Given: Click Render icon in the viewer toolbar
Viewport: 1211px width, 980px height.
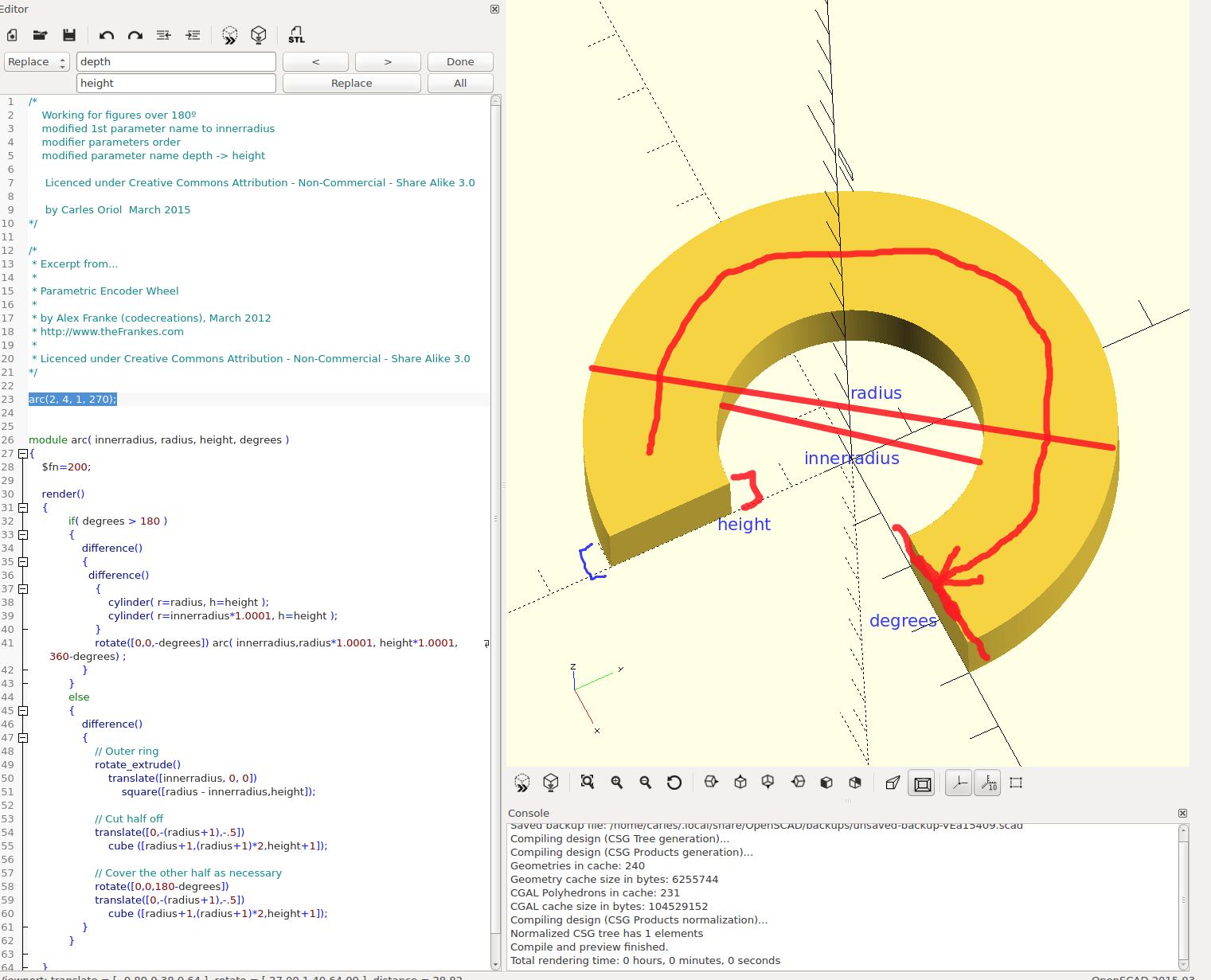Looking at the screenshot, I should tap(551, 783).
